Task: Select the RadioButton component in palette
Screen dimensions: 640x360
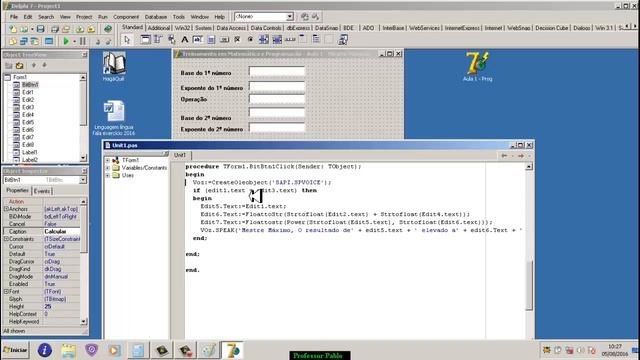Action: pos(250,40)
